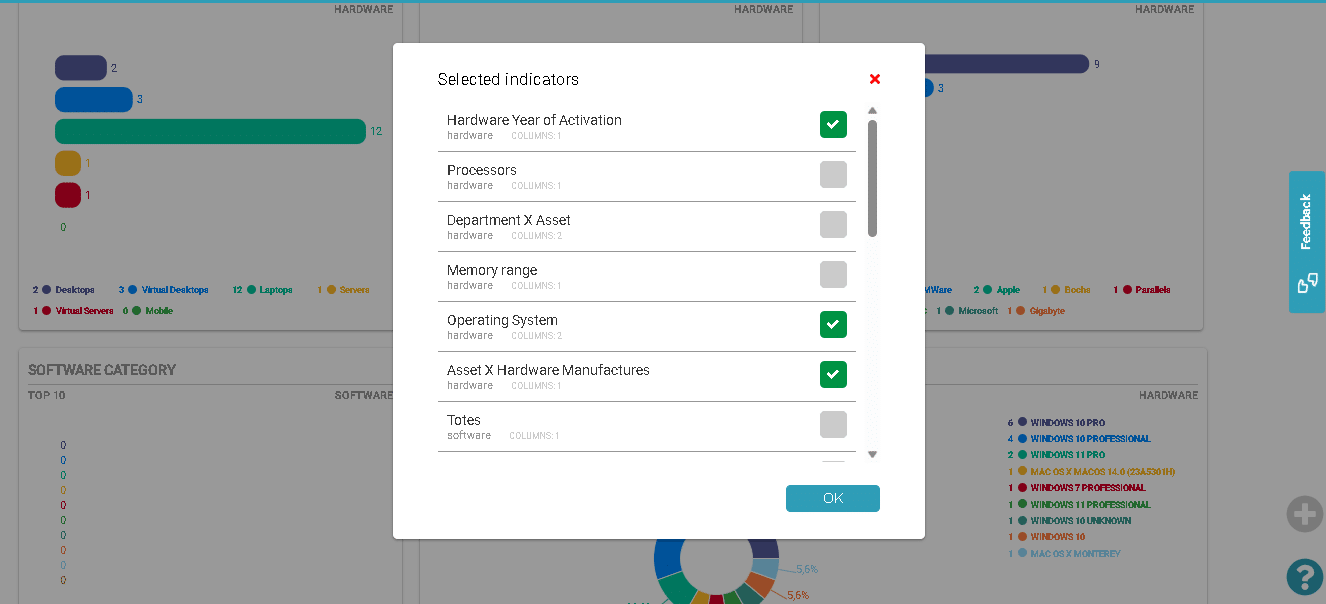Click WINDOWS 10 PROFESSIONAL legend item

1079,439
